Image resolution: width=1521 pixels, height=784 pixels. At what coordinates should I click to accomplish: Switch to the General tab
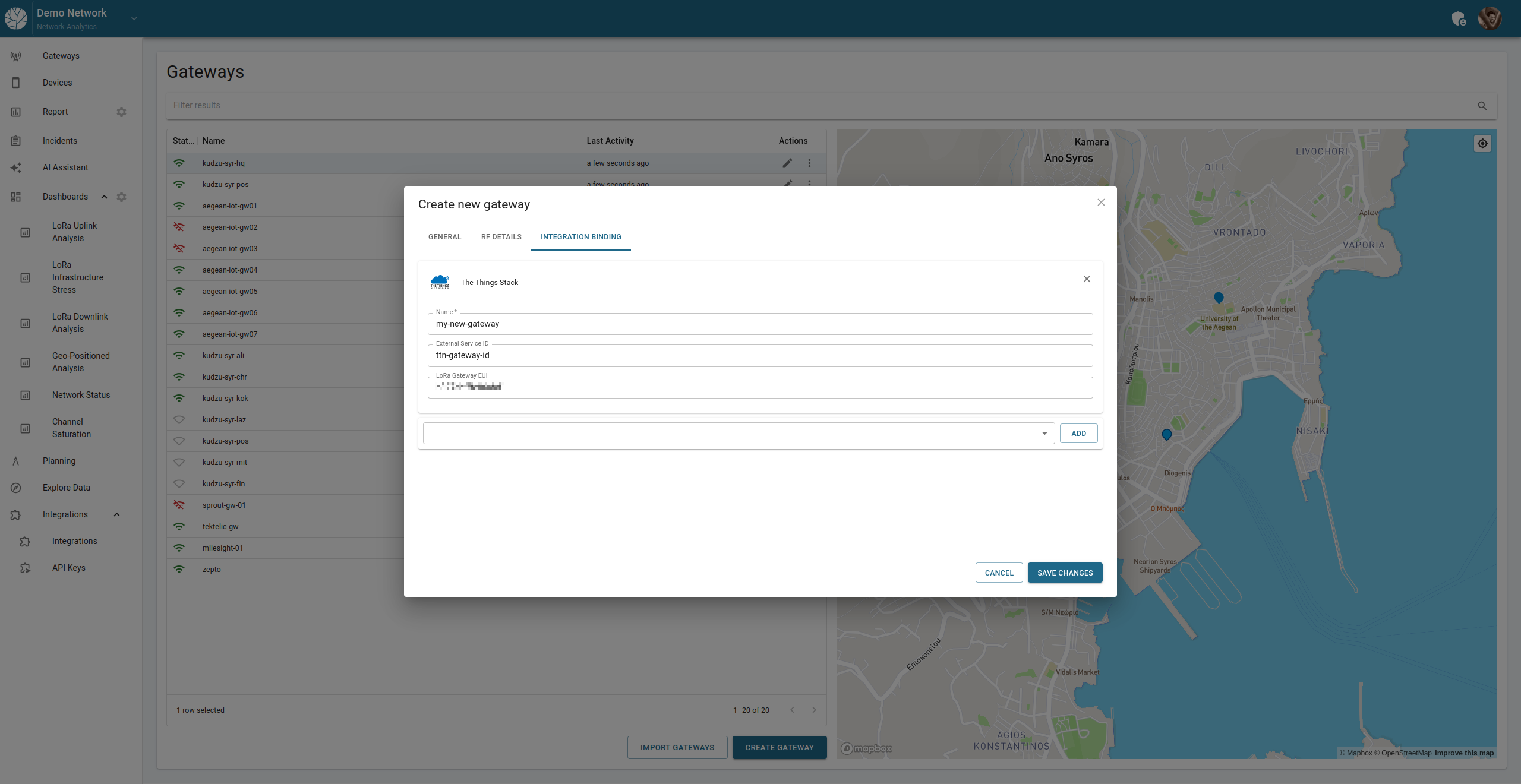[444, 237]
